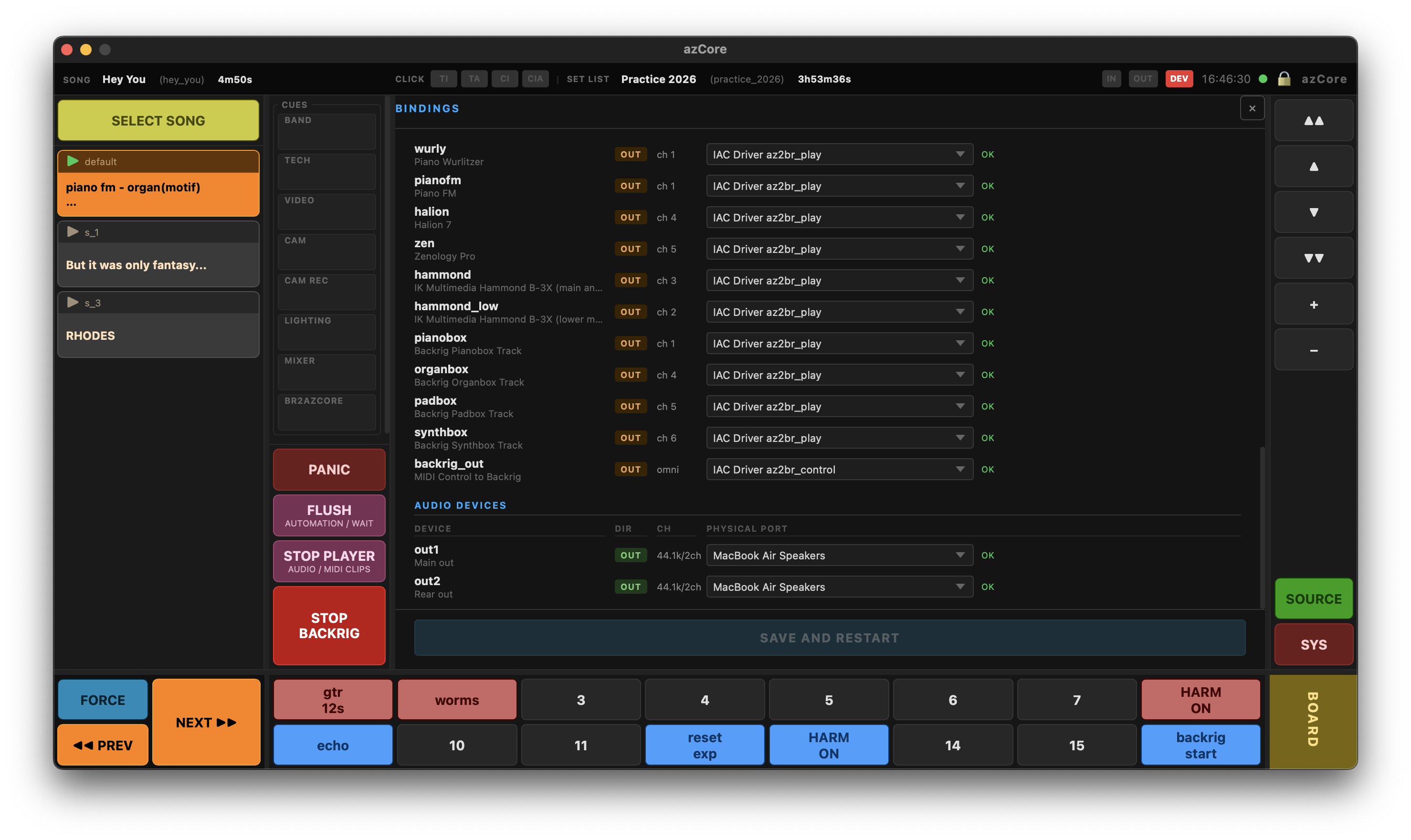Select the BOARD tab on the right edge
The width and height of the screenshot is (1411, 840).
pyautogui.click(x=1313, y=722)
